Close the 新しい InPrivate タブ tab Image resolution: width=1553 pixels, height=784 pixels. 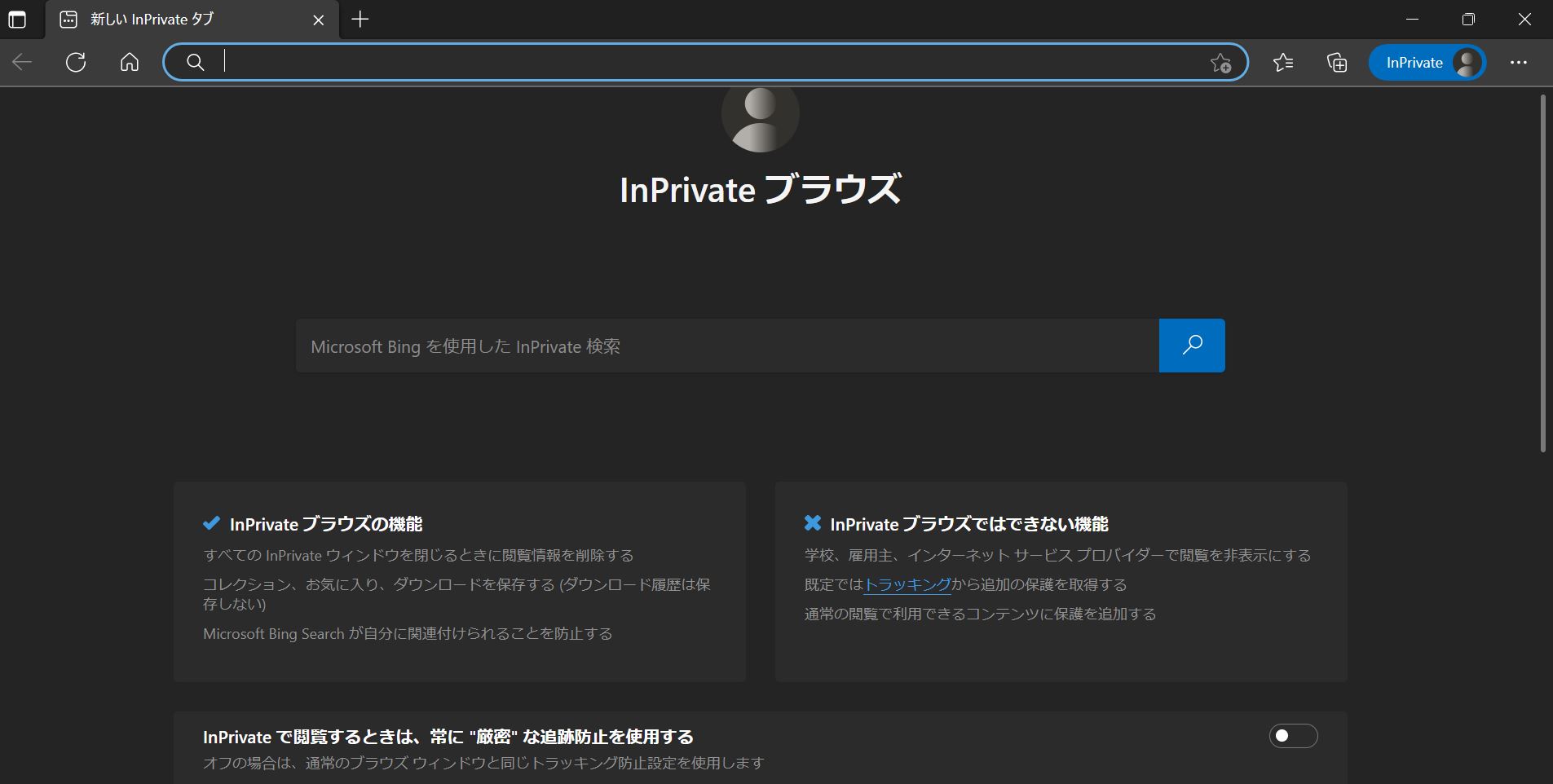coord(319,20)
